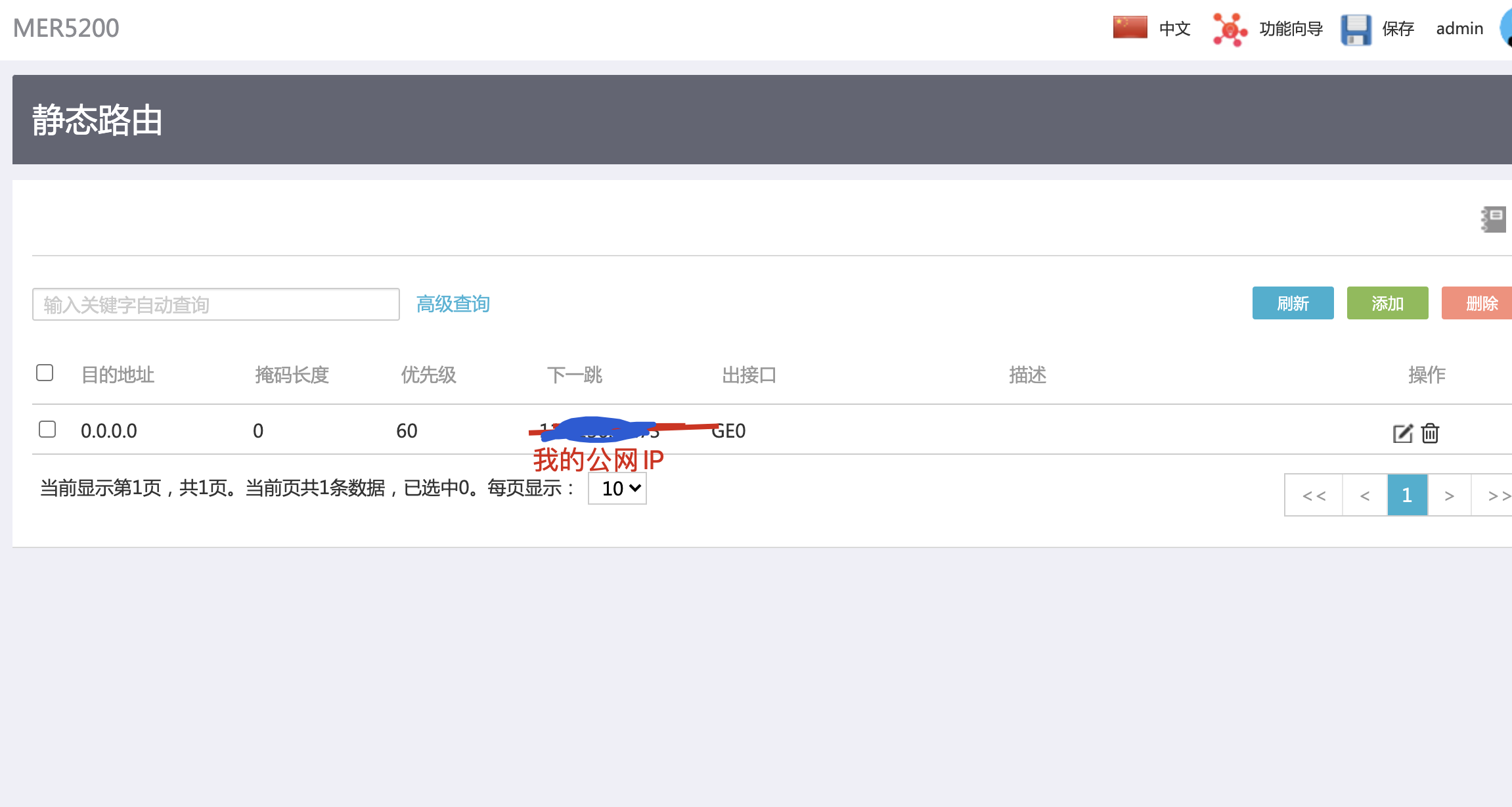Click the notebook help icon
1512x807 pixels.
pyautogui.click(x=1494, y=219)
